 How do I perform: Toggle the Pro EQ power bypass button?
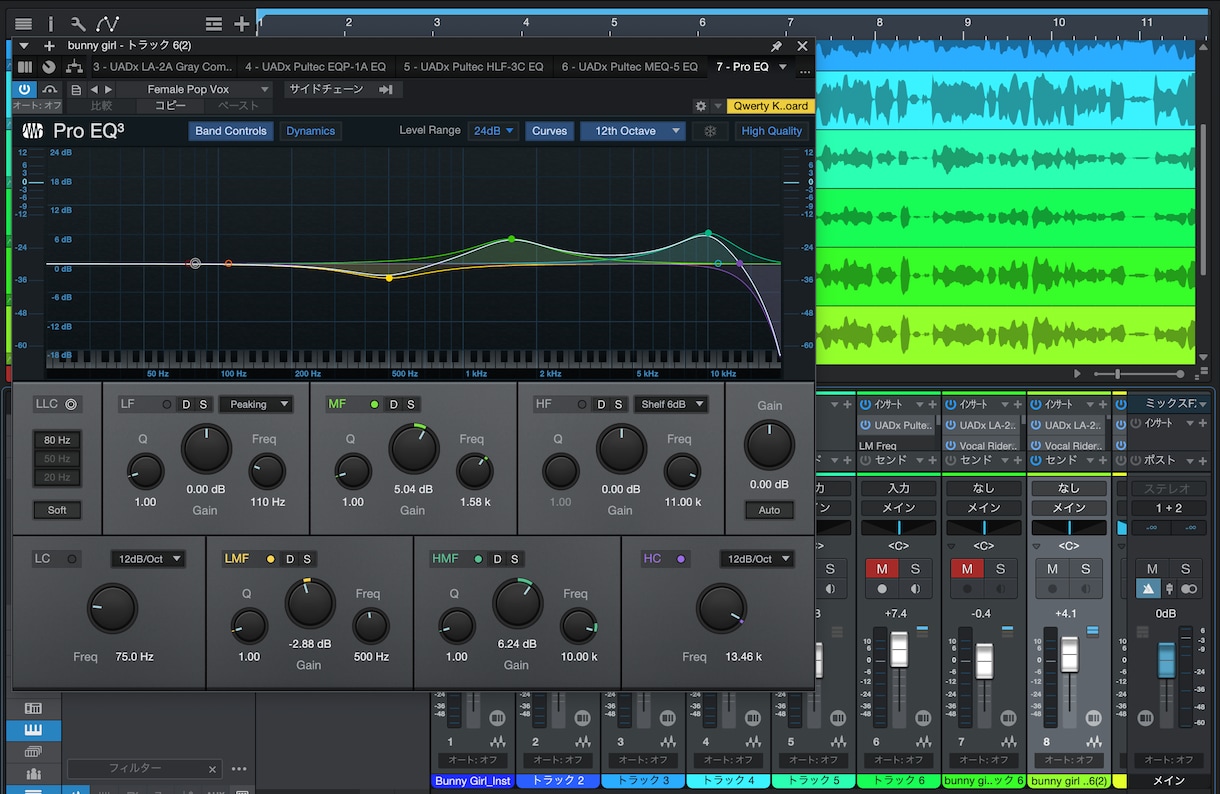(x=24, y=89)
